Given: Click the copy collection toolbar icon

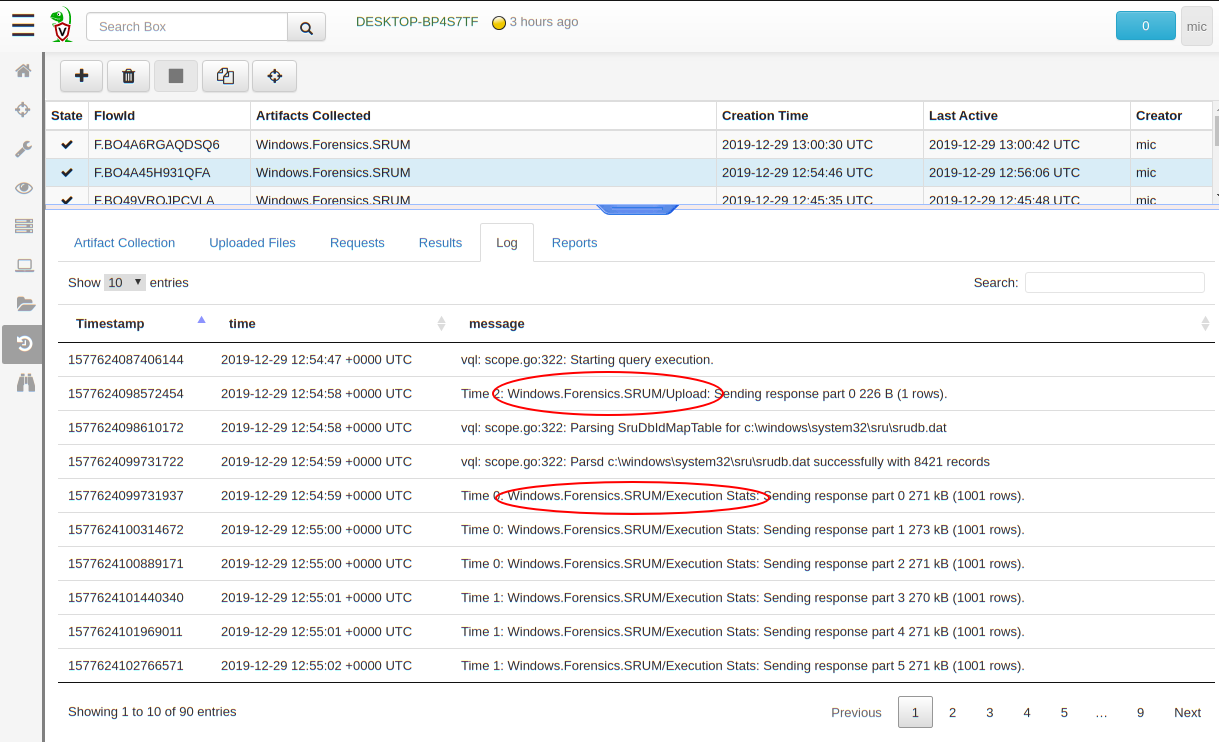Looking at the screenshot, I should (x=225, y=76).
